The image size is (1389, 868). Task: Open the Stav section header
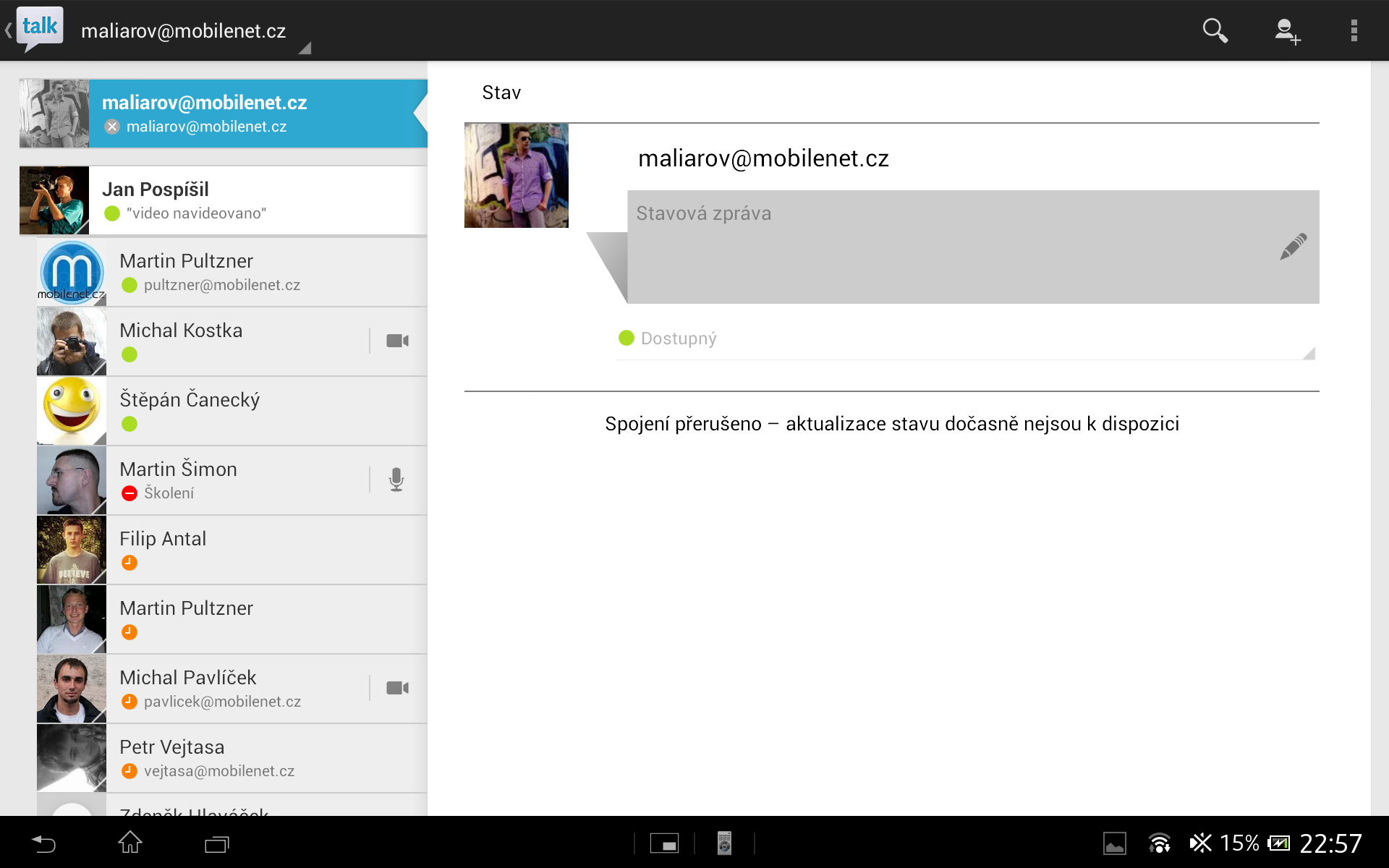[501, 92]
